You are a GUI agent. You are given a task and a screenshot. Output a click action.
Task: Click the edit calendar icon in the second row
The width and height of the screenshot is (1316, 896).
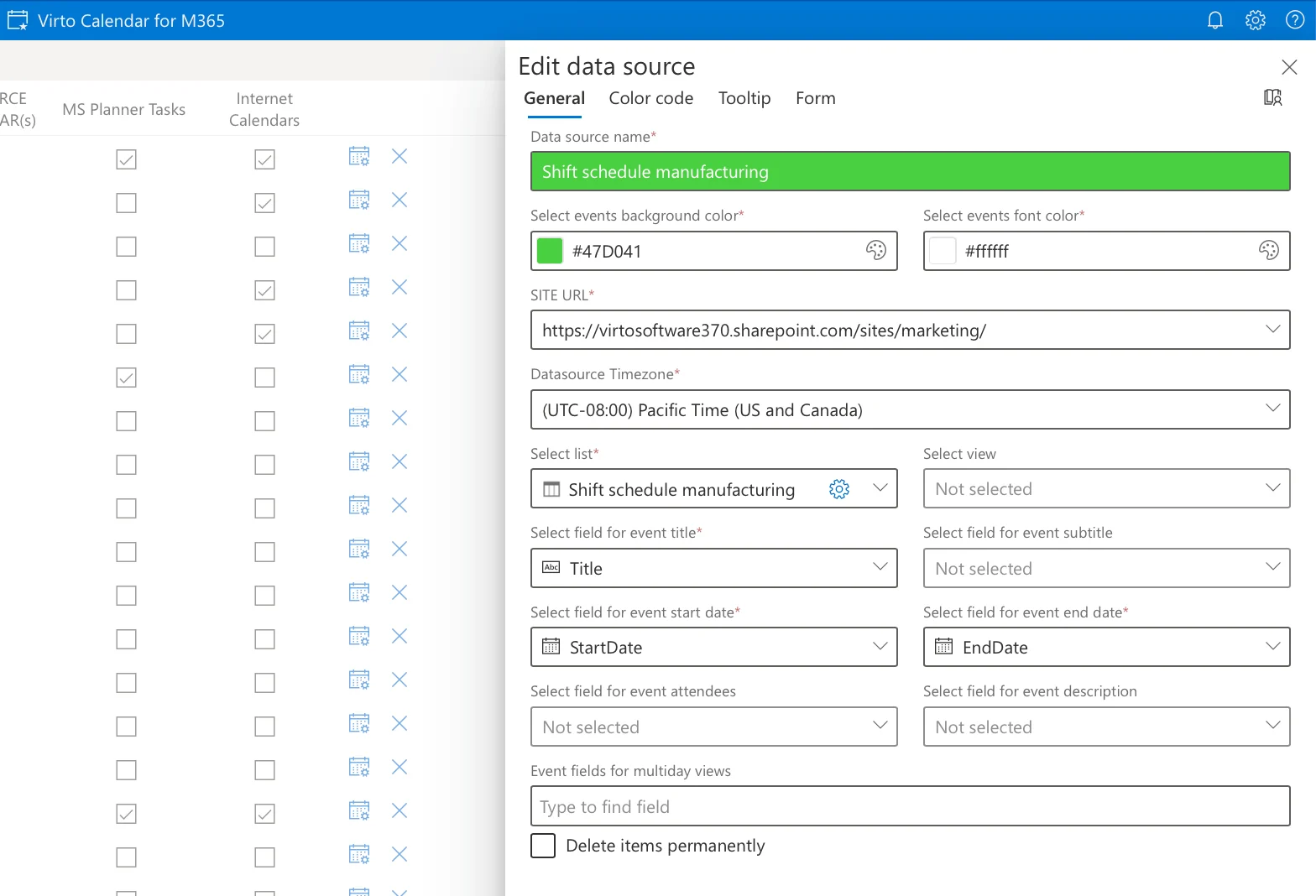pos(359,200)
